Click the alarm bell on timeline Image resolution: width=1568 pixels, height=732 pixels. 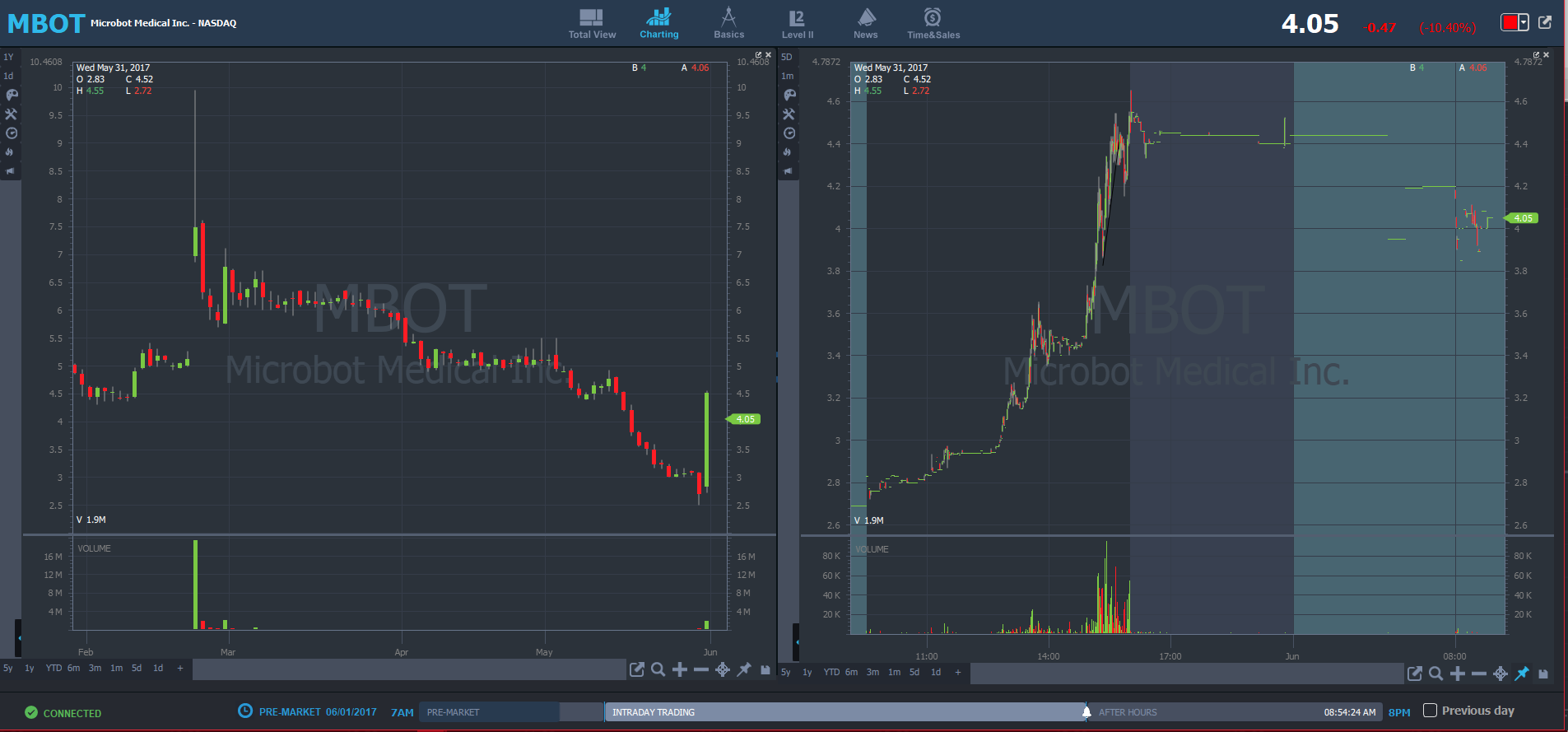(1086, 711)
